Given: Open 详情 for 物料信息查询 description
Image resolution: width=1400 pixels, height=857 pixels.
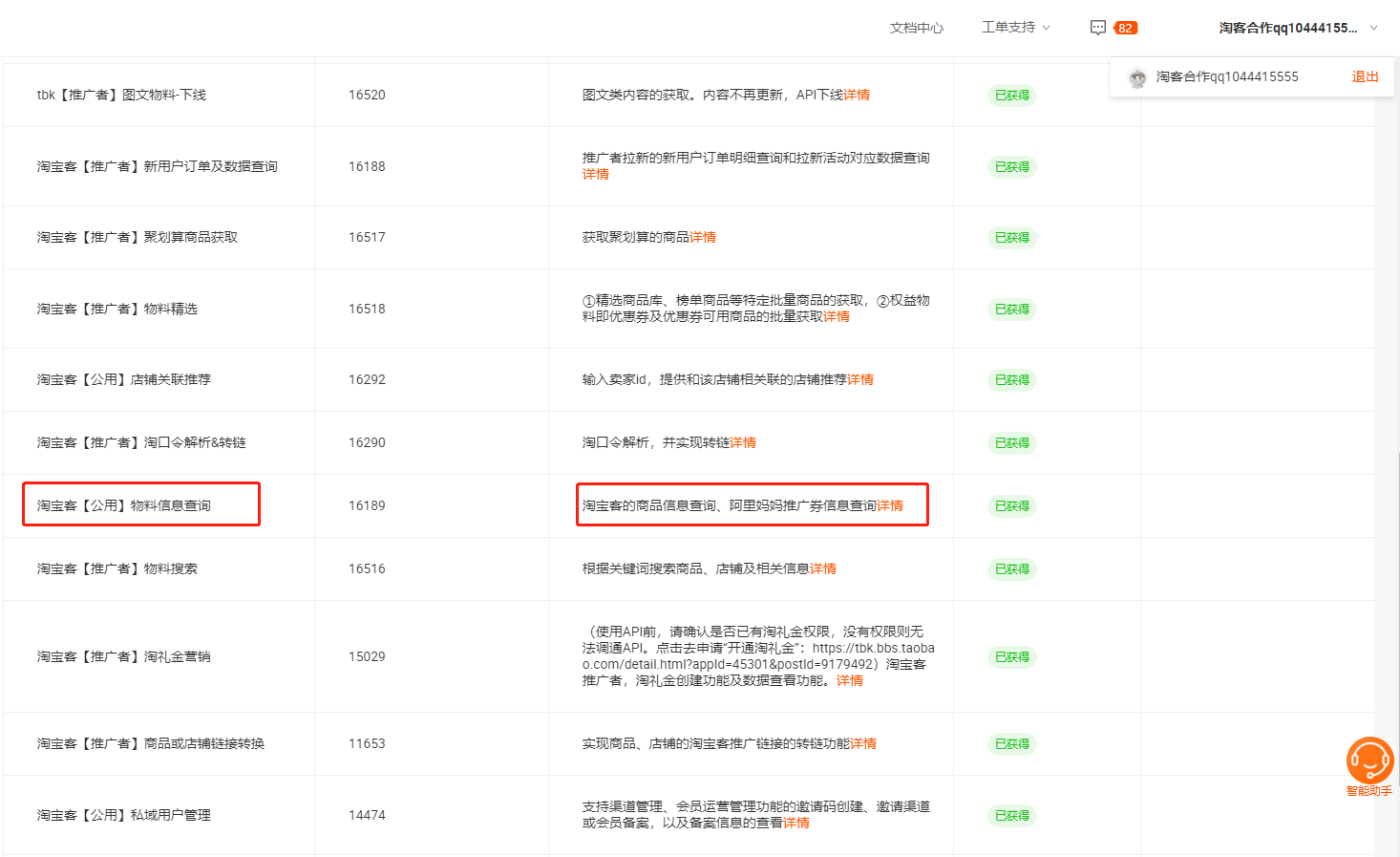Looking at the screenshot, I should pyautogui.click(x=890, y=505).
